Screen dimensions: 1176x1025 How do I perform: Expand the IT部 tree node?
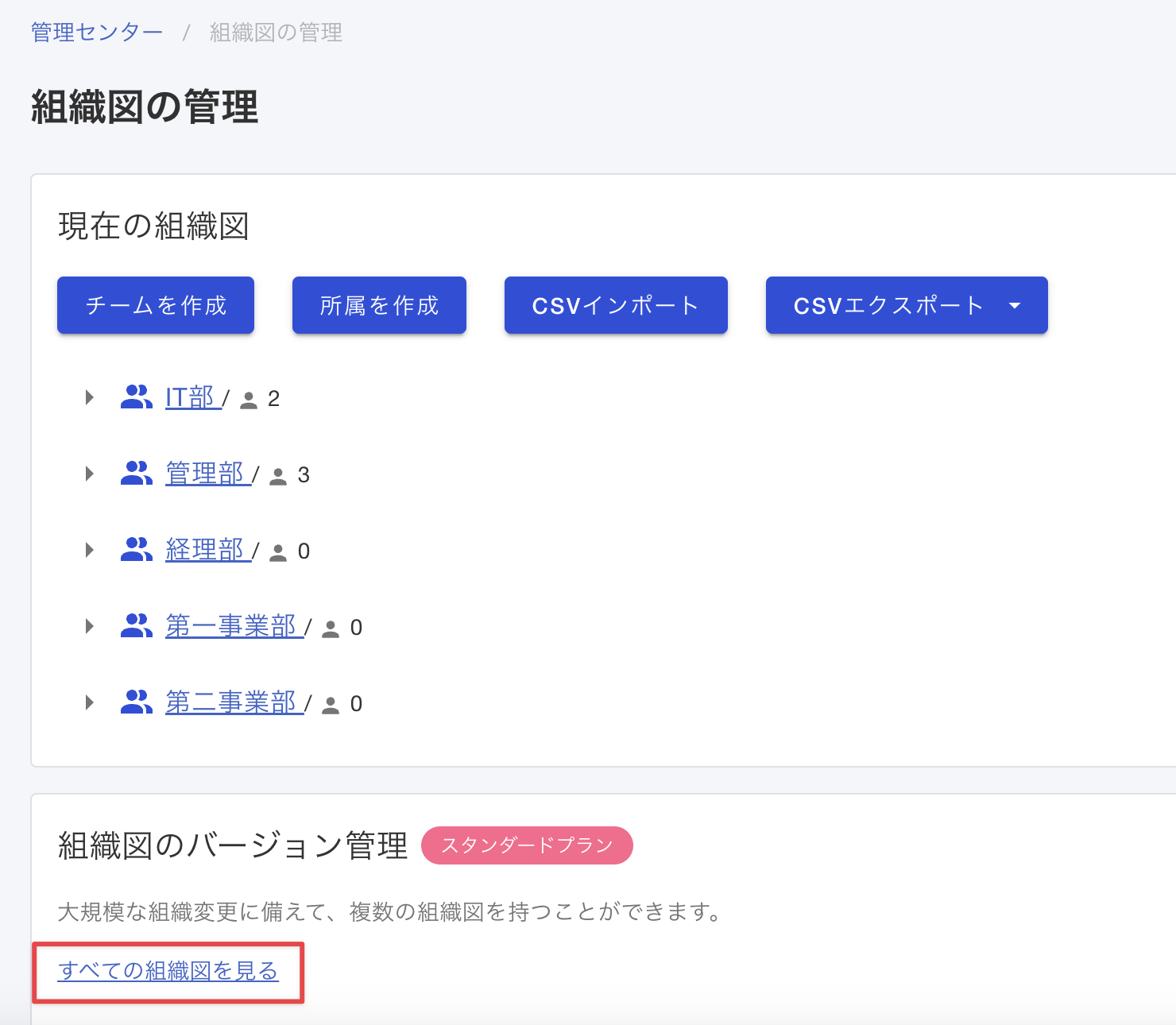tap(90, 397)
